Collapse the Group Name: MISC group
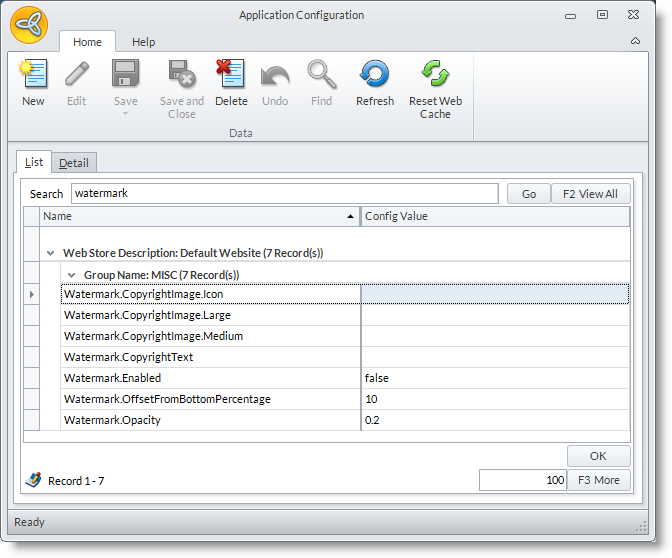This screenshot has width=672, height=558. (72, 274)
